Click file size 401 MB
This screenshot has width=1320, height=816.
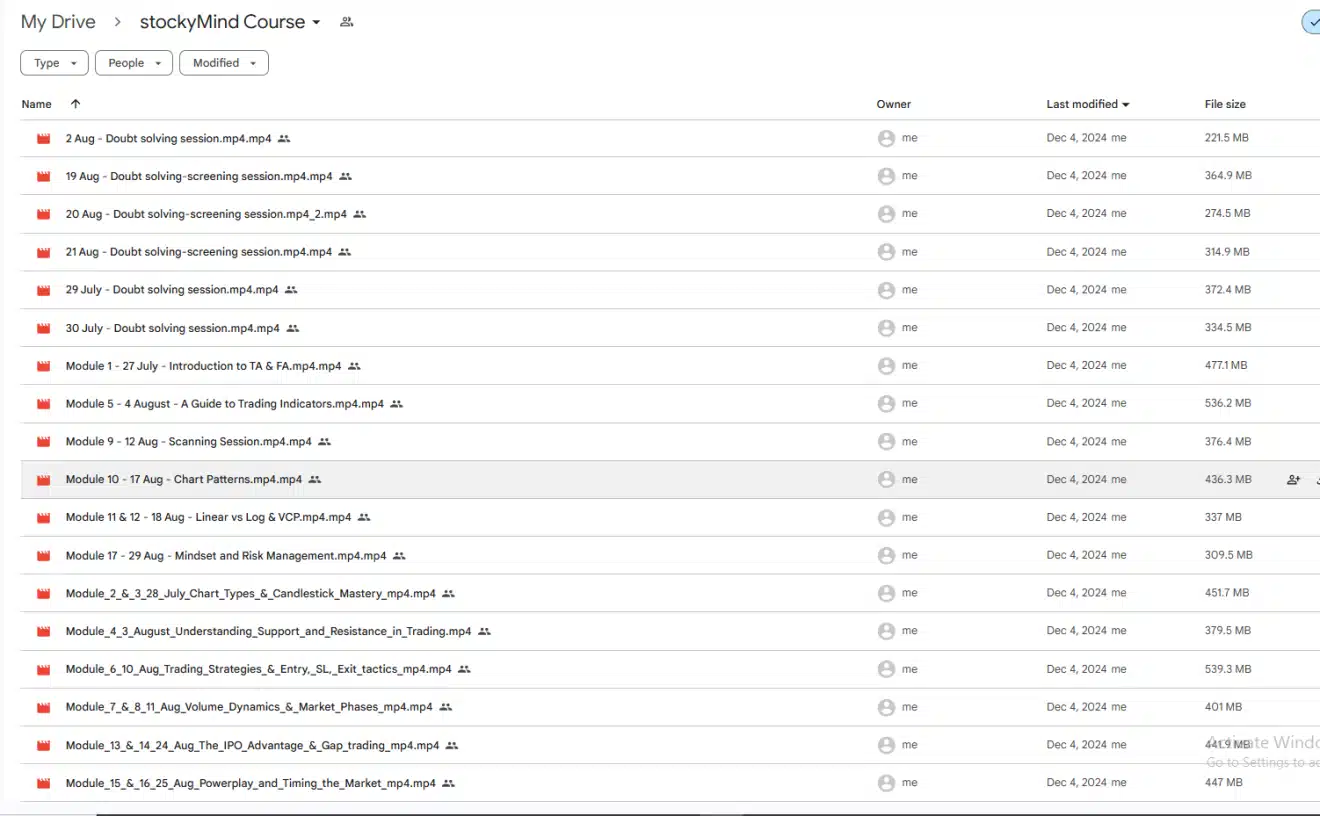1223,707
